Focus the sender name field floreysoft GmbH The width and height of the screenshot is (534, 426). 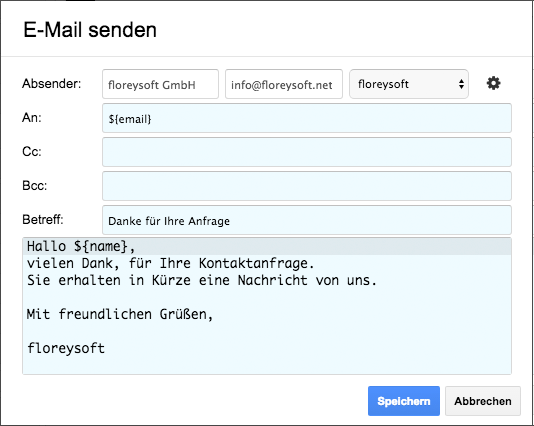tap(160, 84)
